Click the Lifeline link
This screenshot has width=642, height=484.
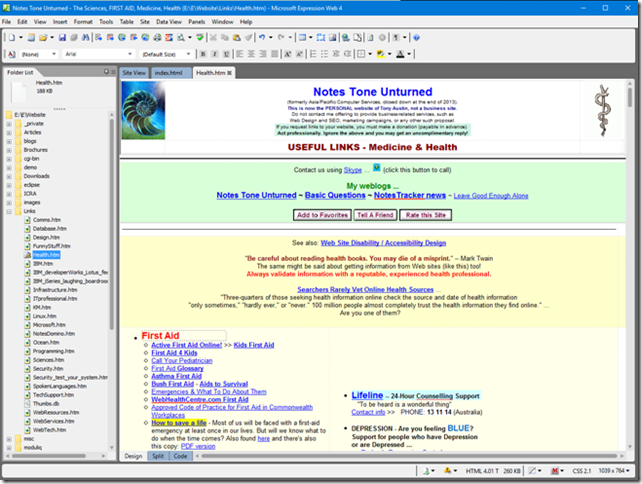pos(367,395)
